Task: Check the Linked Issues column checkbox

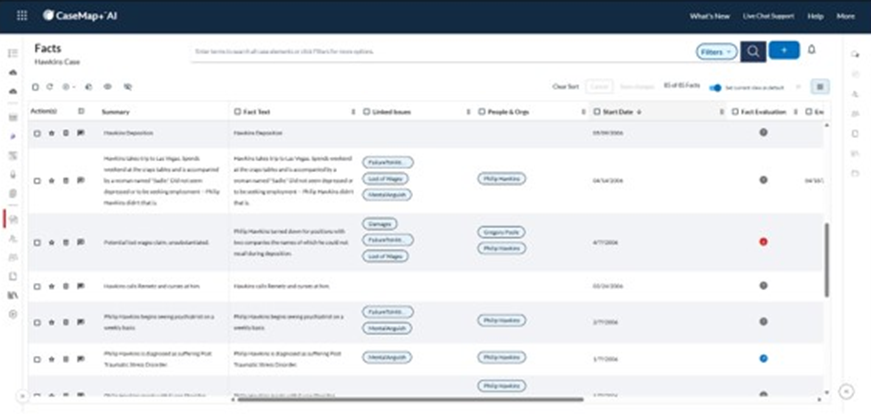Action: (x=367, y=112)
